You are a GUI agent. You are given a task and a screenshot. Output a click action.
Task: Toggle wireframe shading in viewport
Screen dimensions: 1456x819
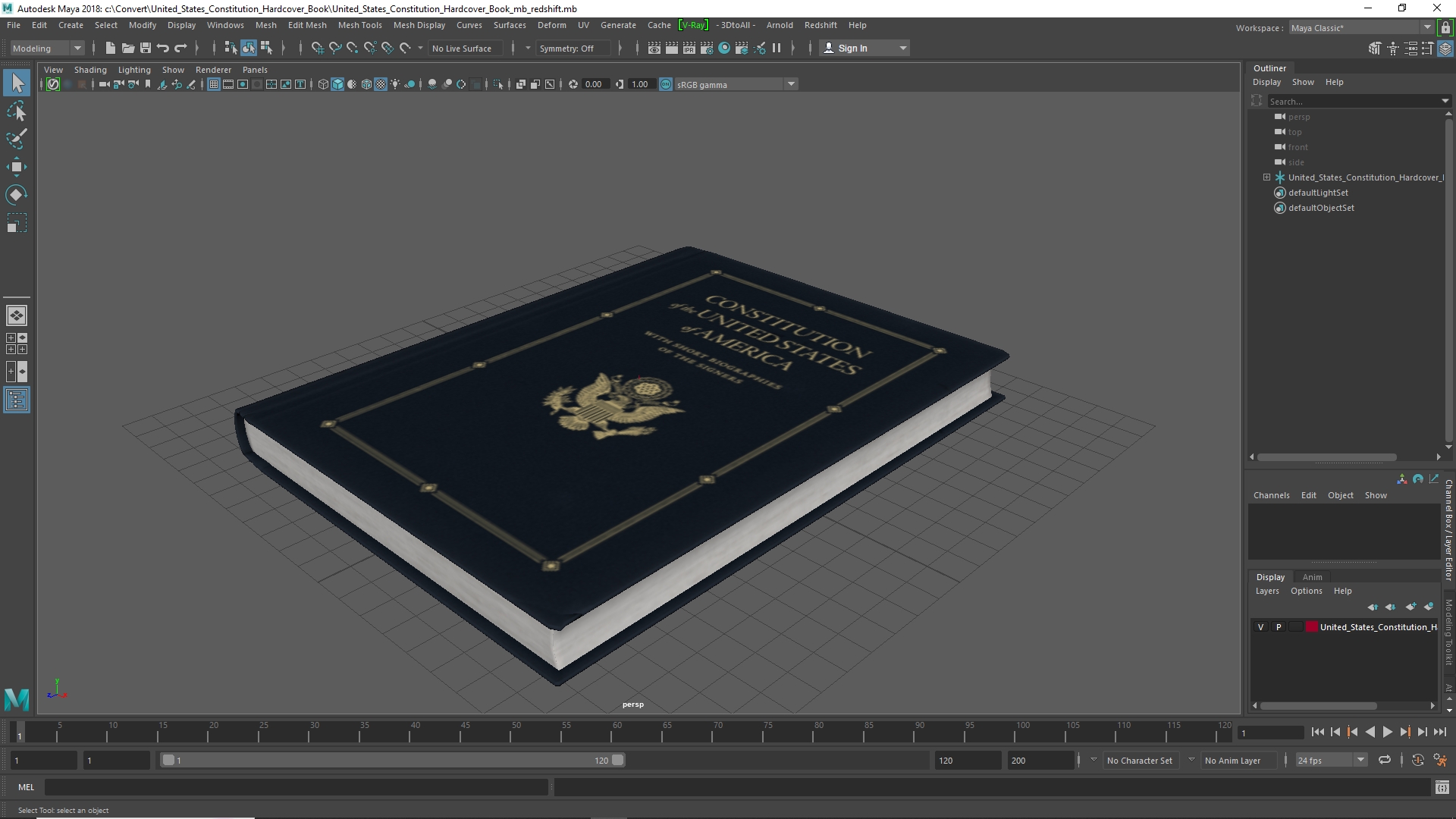pyautogui.click(x=323, y=84)
